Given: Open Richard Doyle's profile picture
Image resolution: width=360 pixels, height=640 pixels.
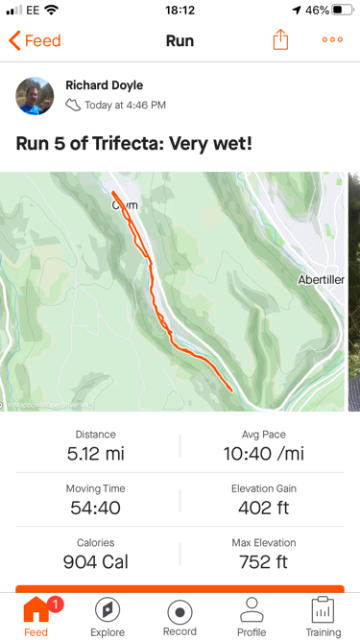Looking at the screenshot, I should pos(35,96).
